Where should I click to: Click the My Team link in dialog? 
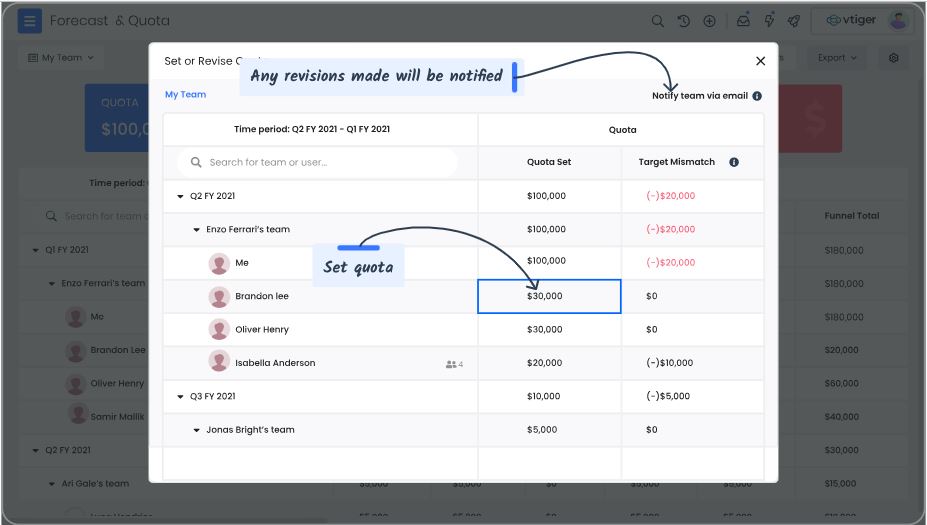[186, 95]
